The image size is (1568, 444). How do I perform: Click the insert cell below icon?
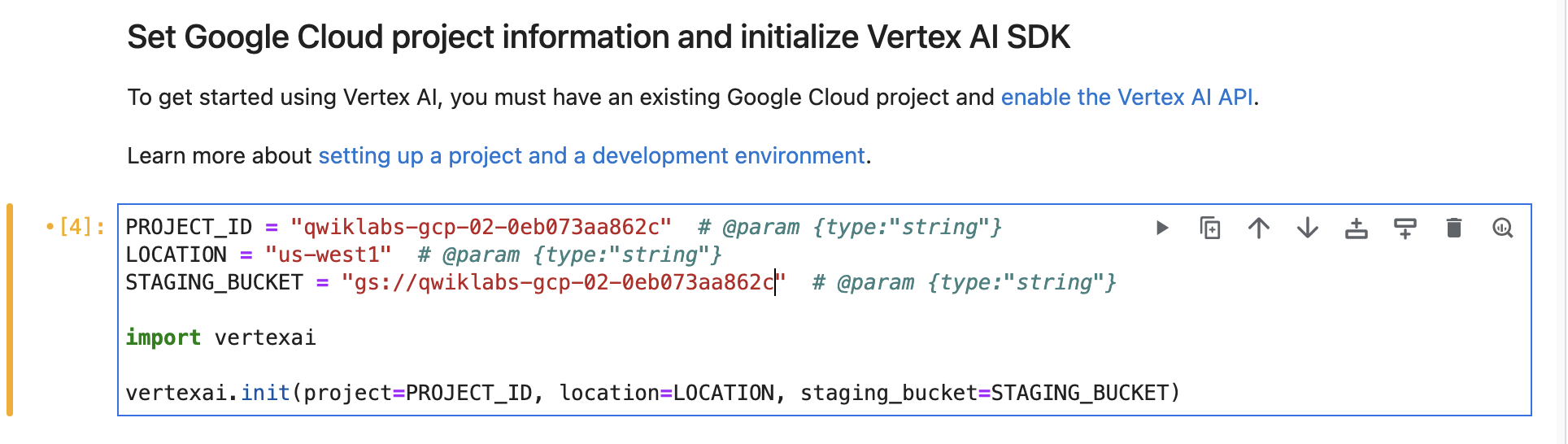click(1405, 228)
